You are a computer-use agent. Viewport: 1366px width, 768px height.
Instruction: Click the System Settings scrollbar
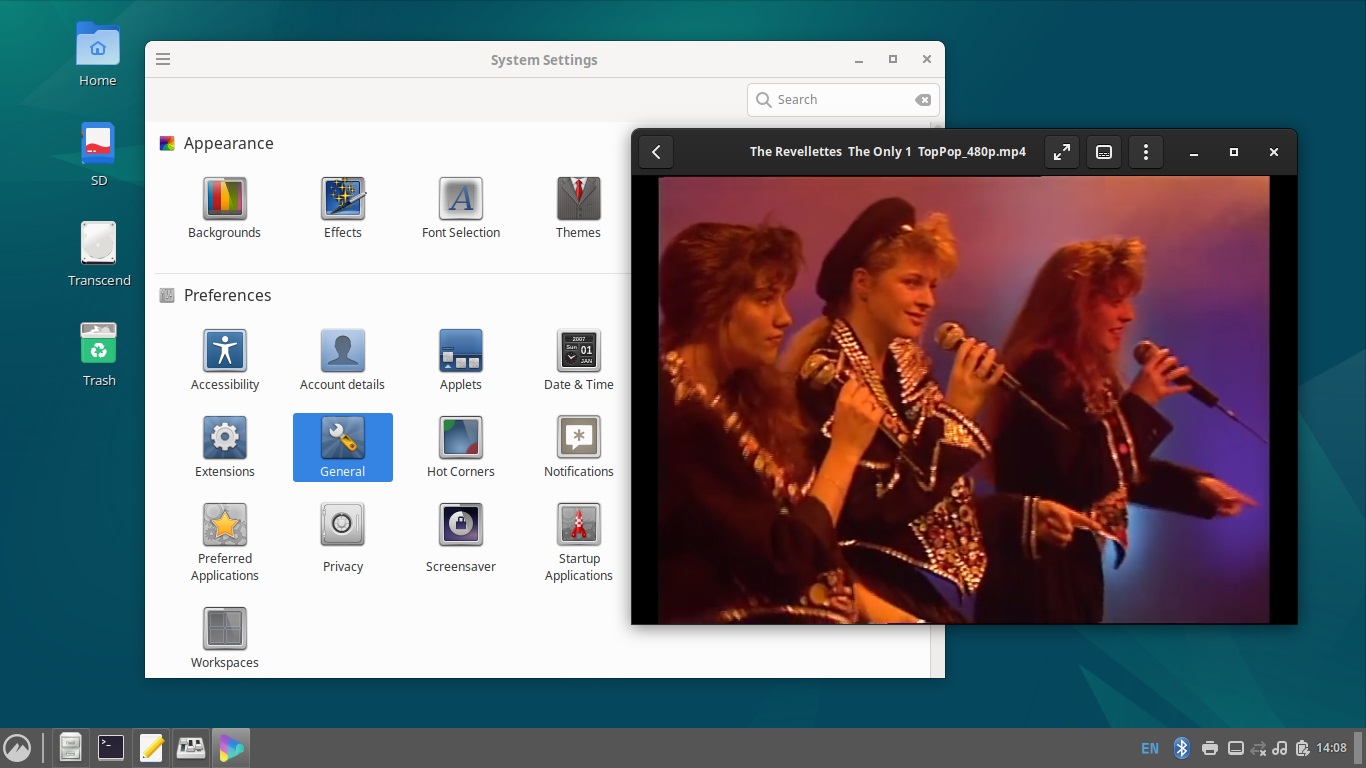pos(937,400)
